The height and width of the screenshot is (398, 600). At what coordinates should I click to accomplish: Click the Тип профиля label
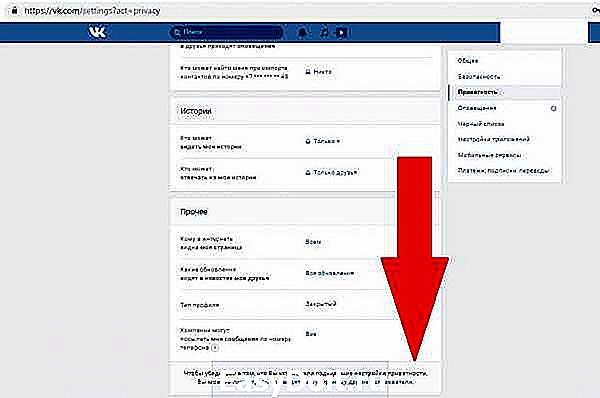pos(200,305)
